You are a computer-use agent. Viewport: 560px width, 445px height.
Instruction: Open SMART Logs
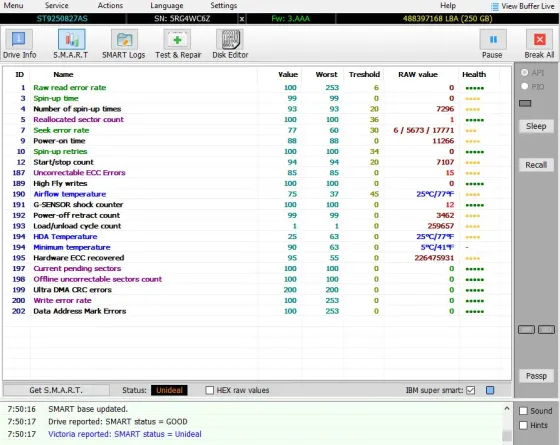point(124,44)
